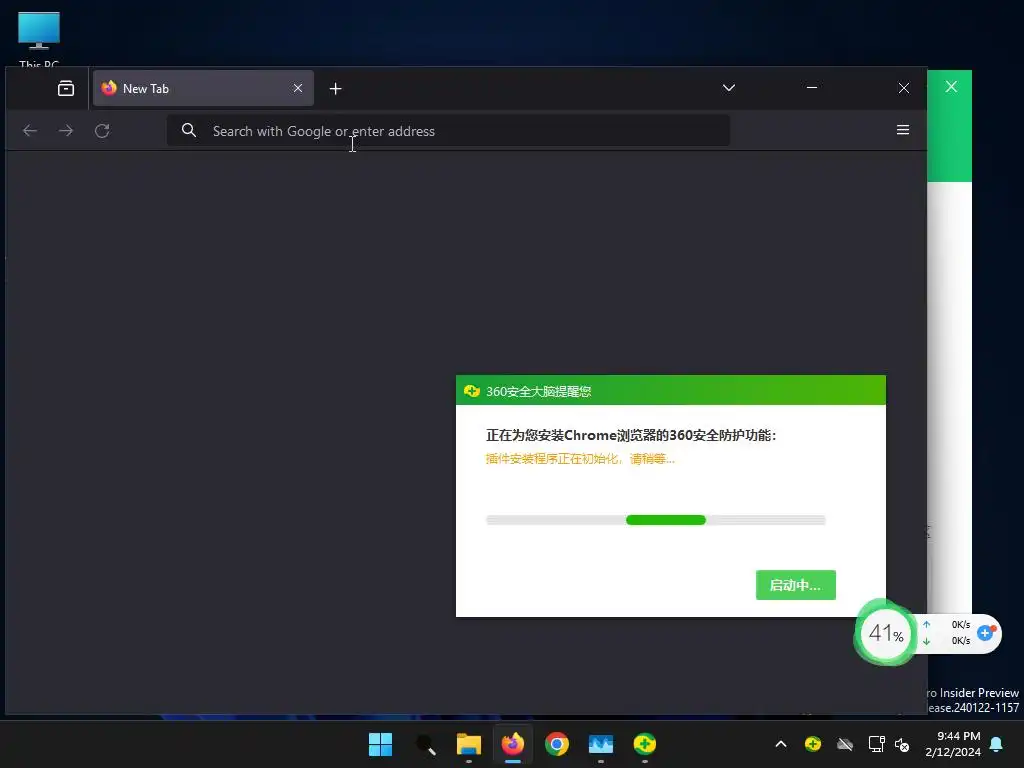Click the 360 logo in popup header
The image size is (1024, 768).
(x=472, y=391)
